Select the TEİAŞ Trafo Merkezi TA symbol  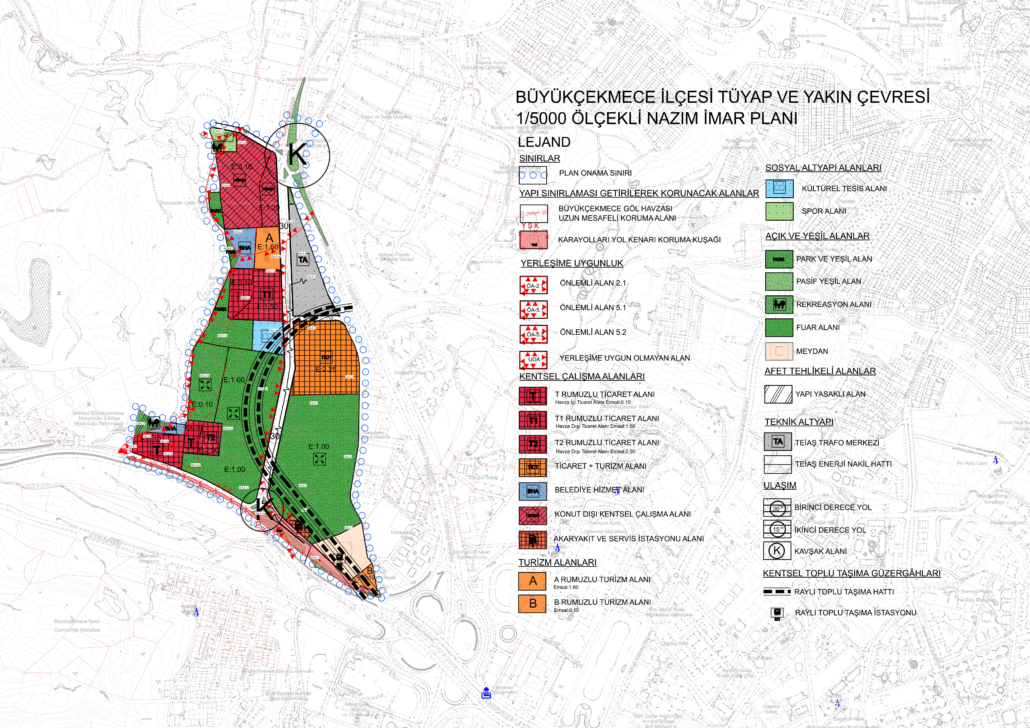coord(779,442)
